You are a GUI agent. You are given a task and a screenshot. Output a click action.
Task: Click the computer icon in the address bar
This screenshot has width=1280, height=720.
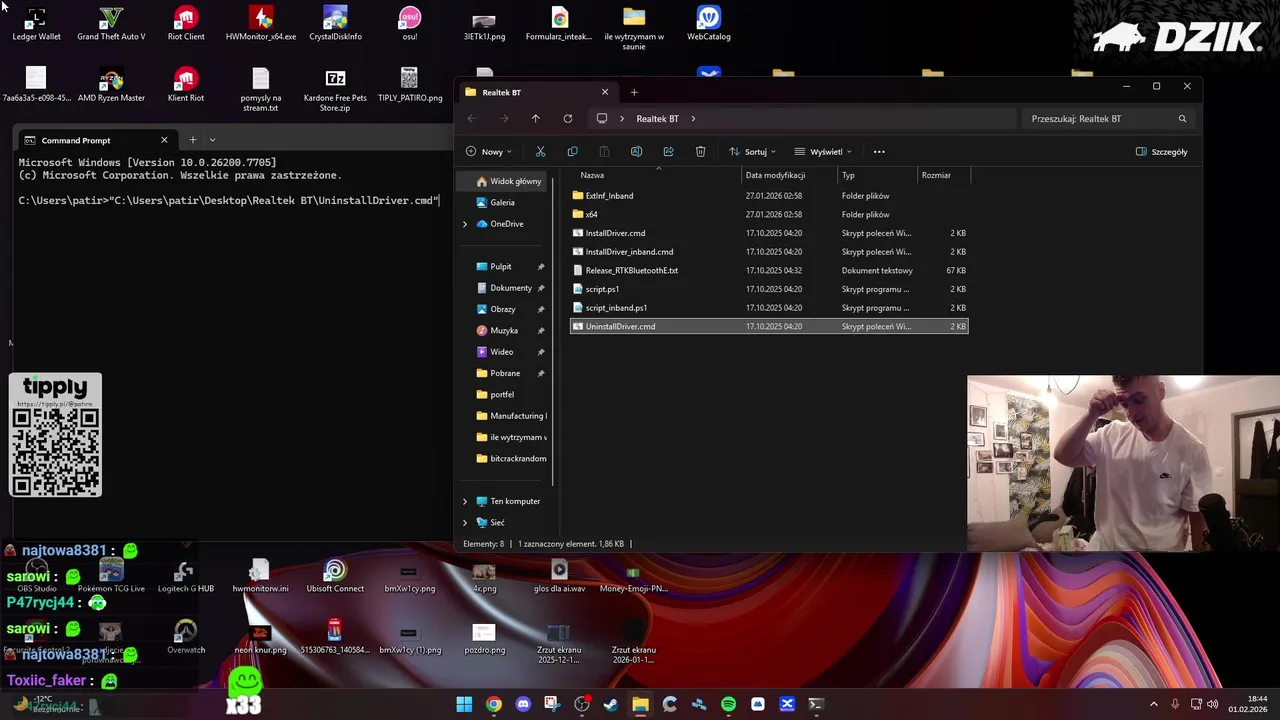click(602, 119)
